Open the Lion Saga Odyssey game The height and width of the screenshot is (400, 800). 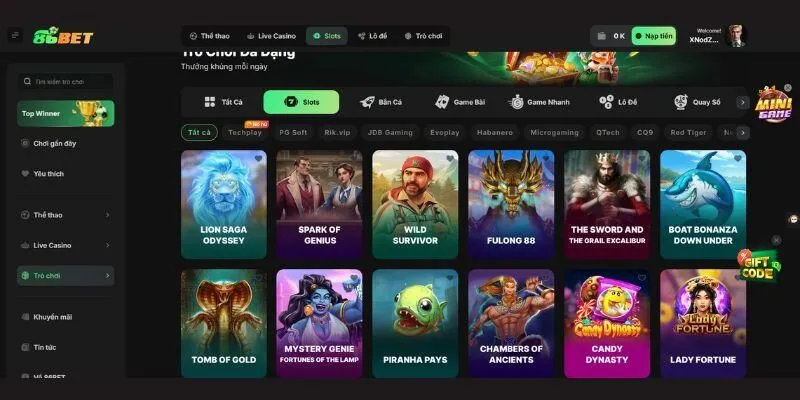coord(223,204)
